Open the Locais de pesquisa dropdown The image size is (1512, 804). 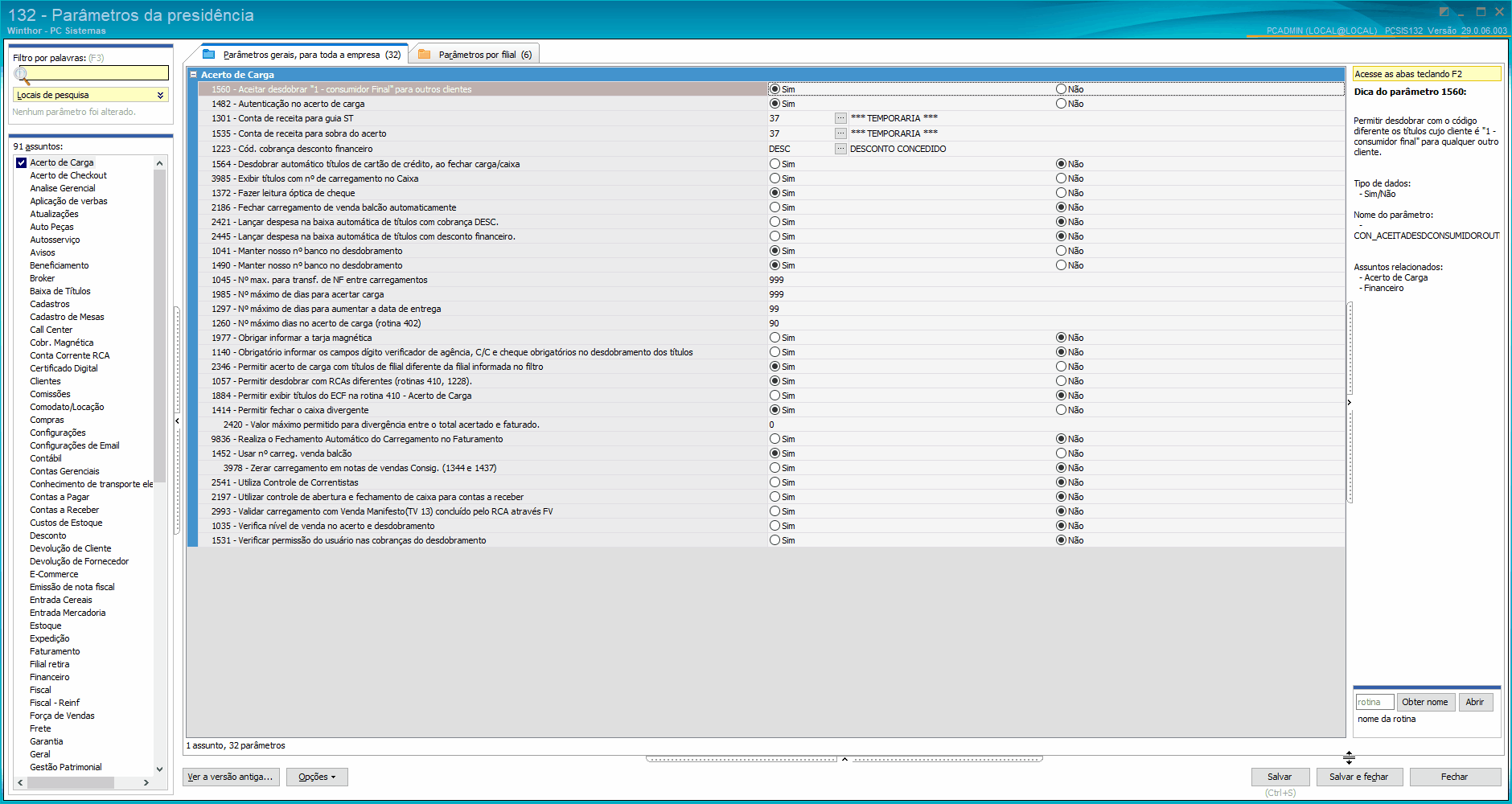pos(91,95)
